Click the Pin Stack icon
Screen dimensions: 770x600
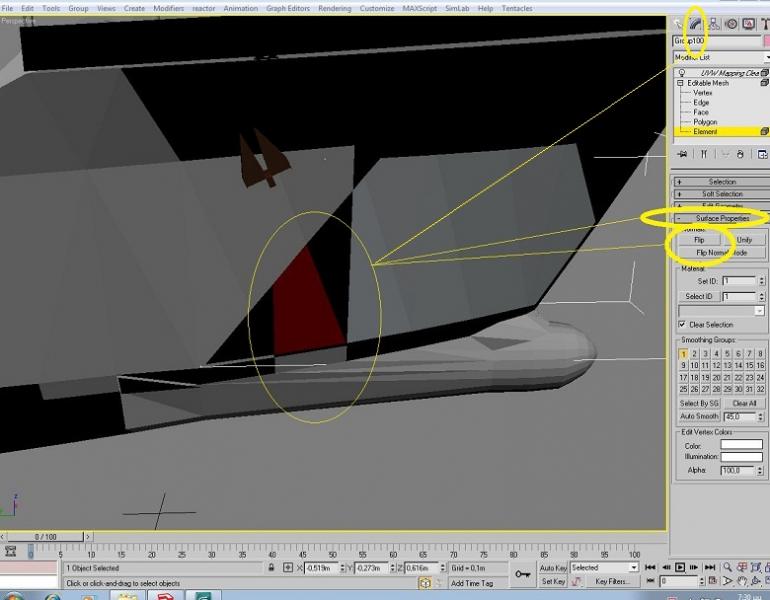pos(682,154)
